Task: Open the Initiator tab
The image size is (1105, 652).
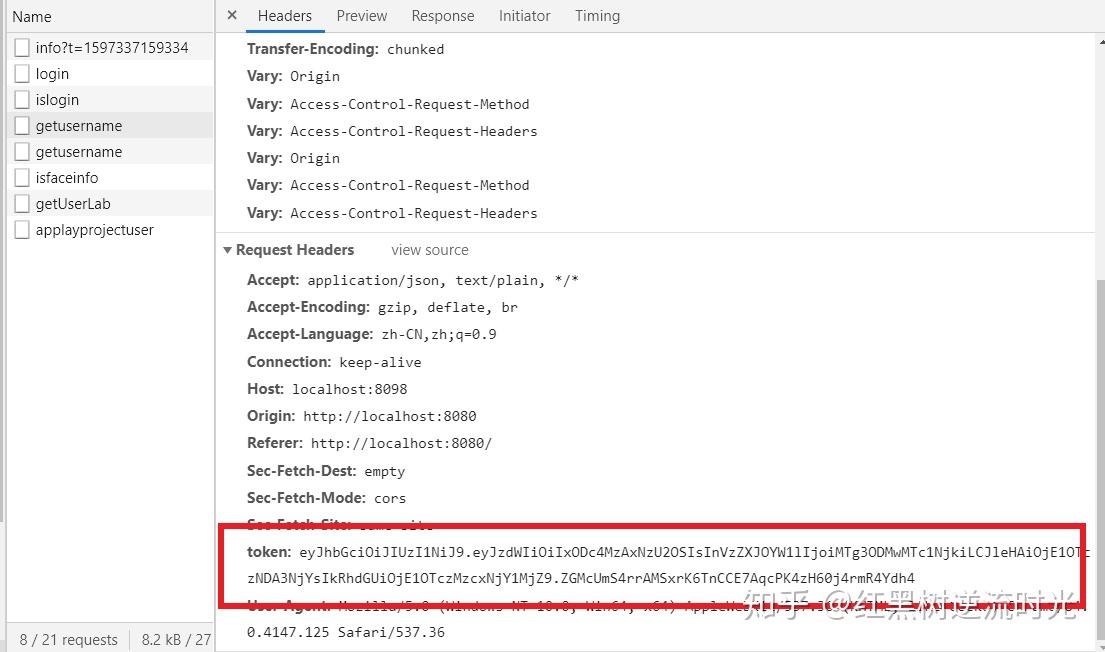Action: click(524, 15)
